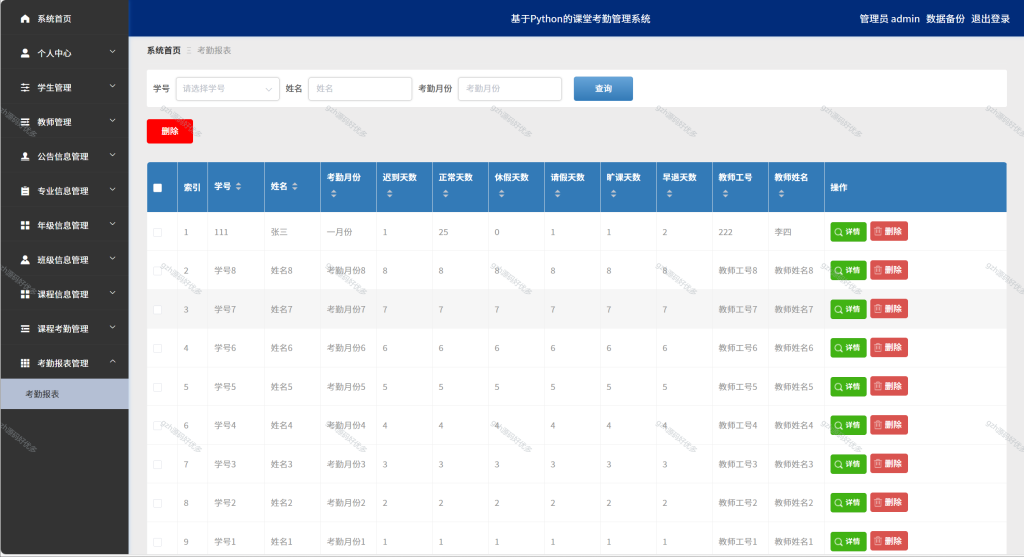This screenshot has height=557, width=1024.
Task: Click the 学生管理 sidebar icon
Action: (25, 88)
